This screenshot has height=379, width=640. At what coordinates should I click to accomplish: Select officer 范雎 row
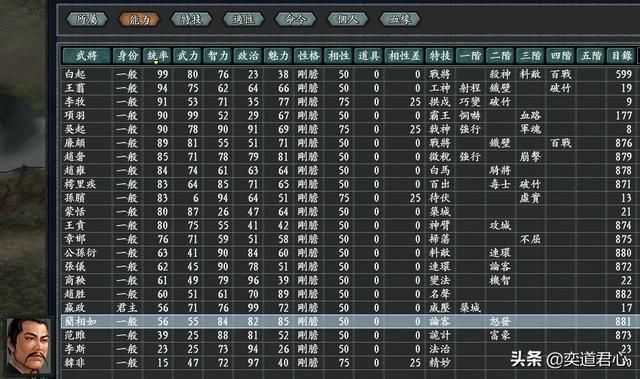(349, 335)
